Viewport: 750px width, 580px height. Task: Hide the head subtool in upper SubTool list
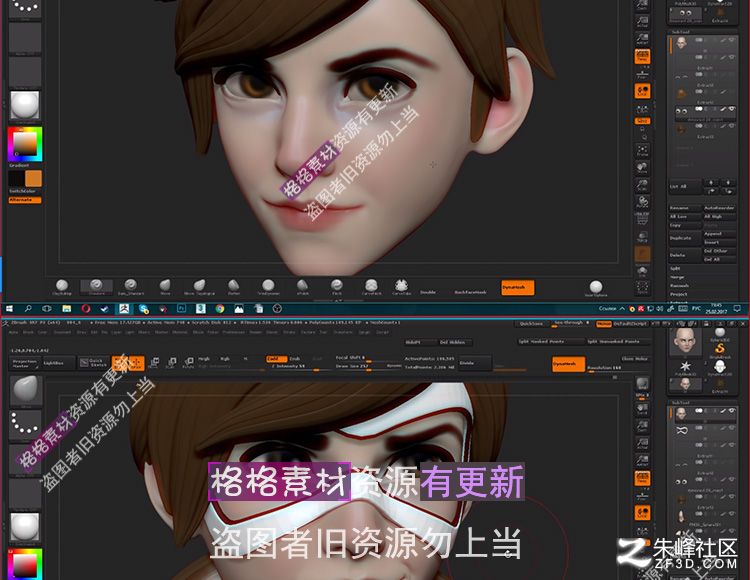(731, 40)
